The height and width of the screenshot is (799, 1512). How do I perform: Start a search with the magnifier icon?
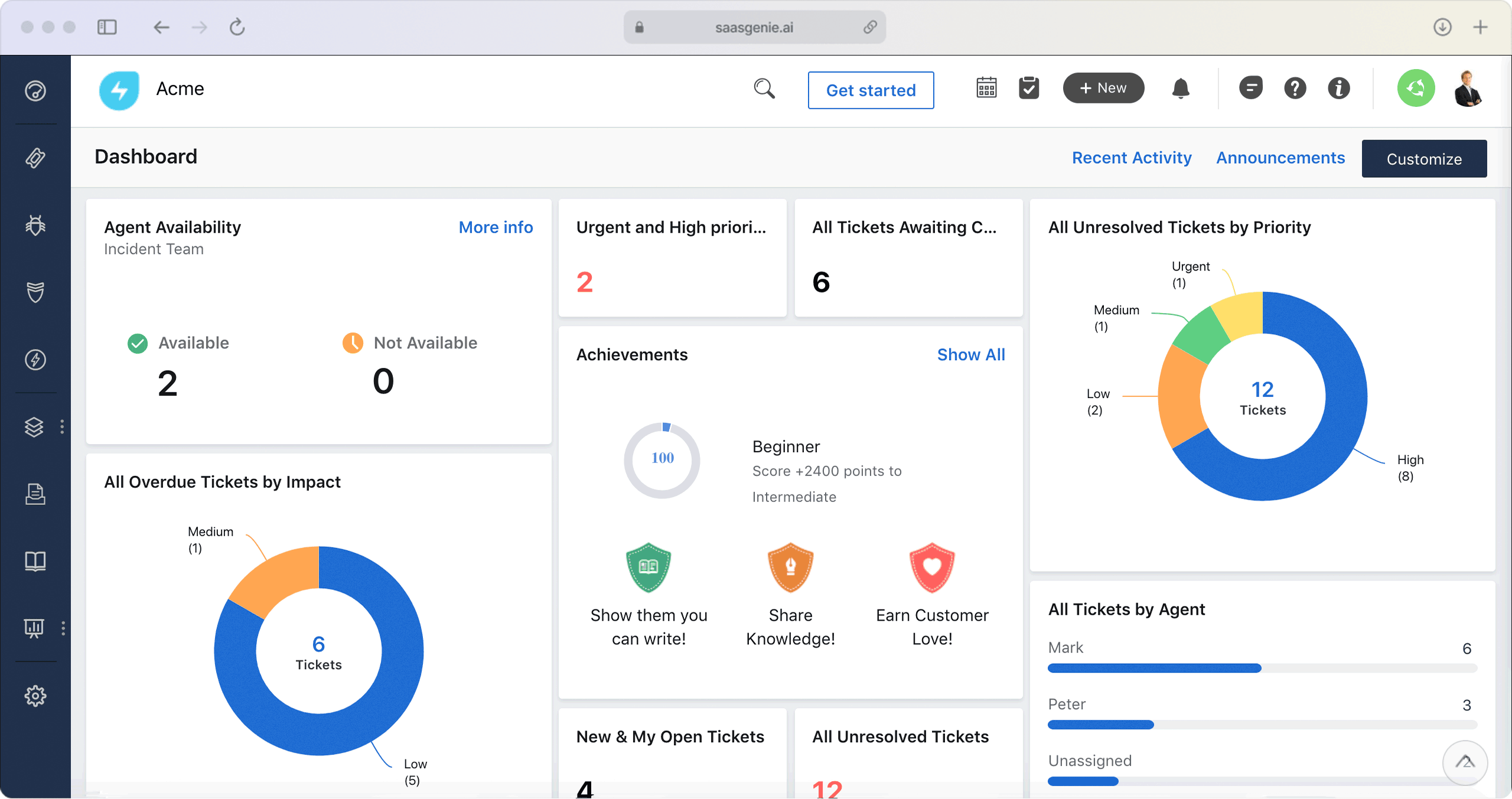pos(764,89)
